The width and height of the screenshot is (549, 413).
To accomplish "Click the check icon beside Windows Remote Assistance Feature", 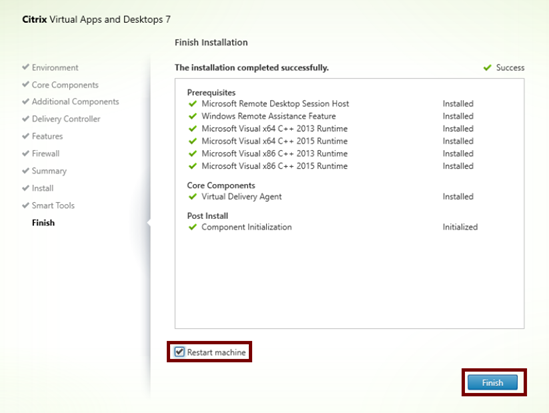I will click(193, 116).
